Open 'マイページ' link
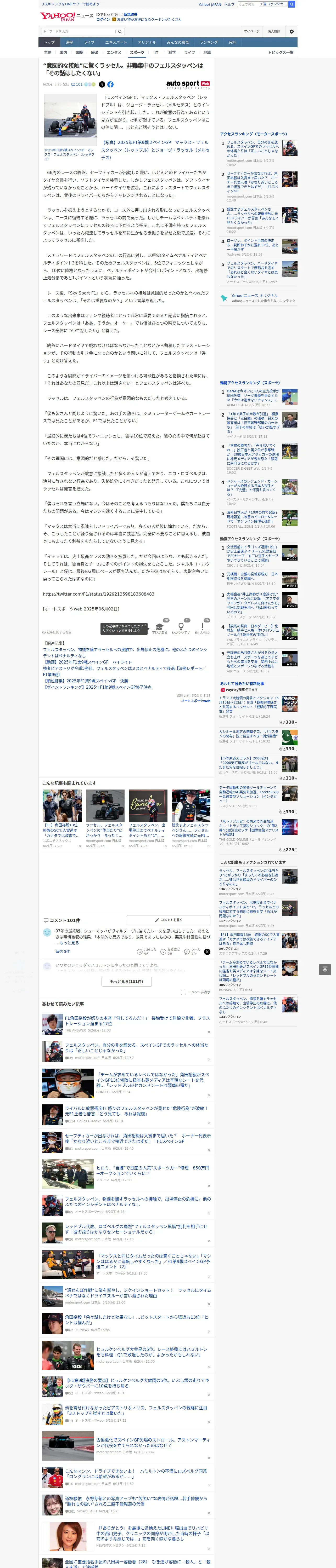 251,32
